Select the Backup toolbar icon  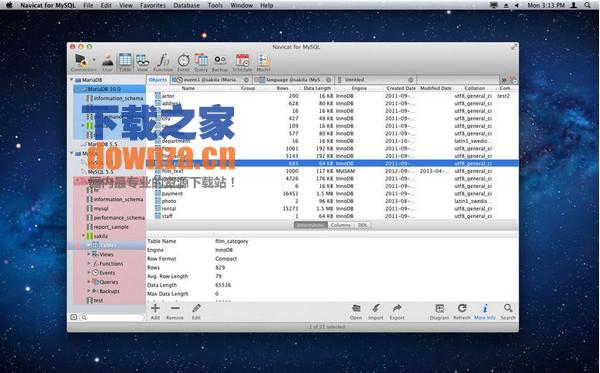(220, 62)
